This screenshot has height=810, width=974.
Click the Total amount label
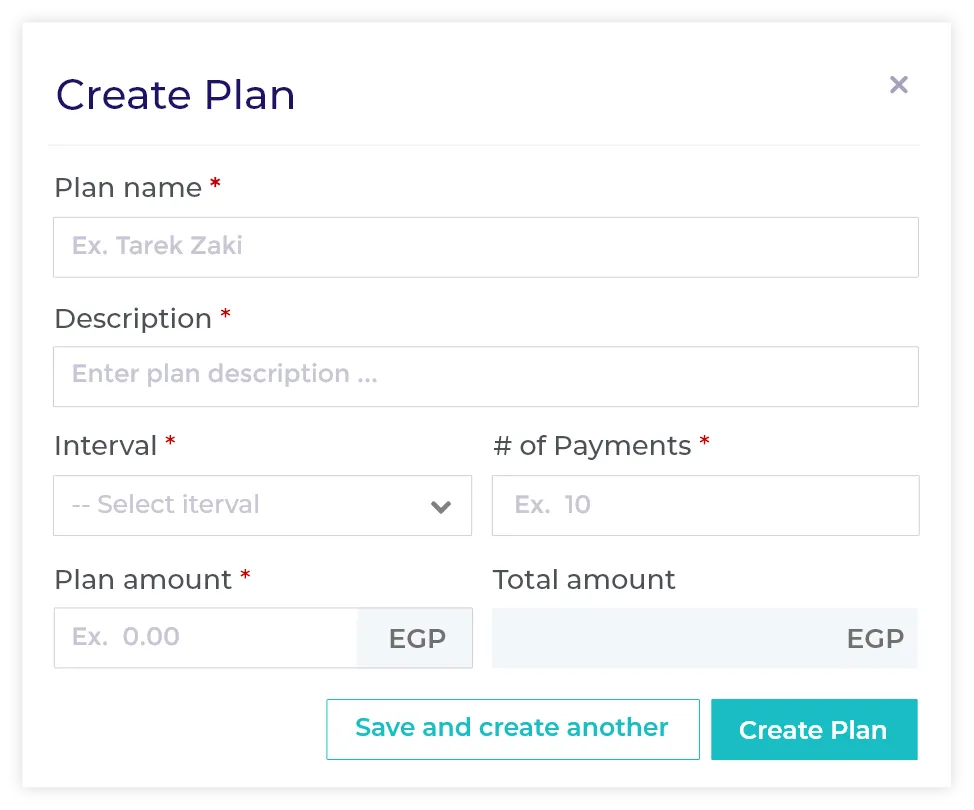[x=584, y=580]
